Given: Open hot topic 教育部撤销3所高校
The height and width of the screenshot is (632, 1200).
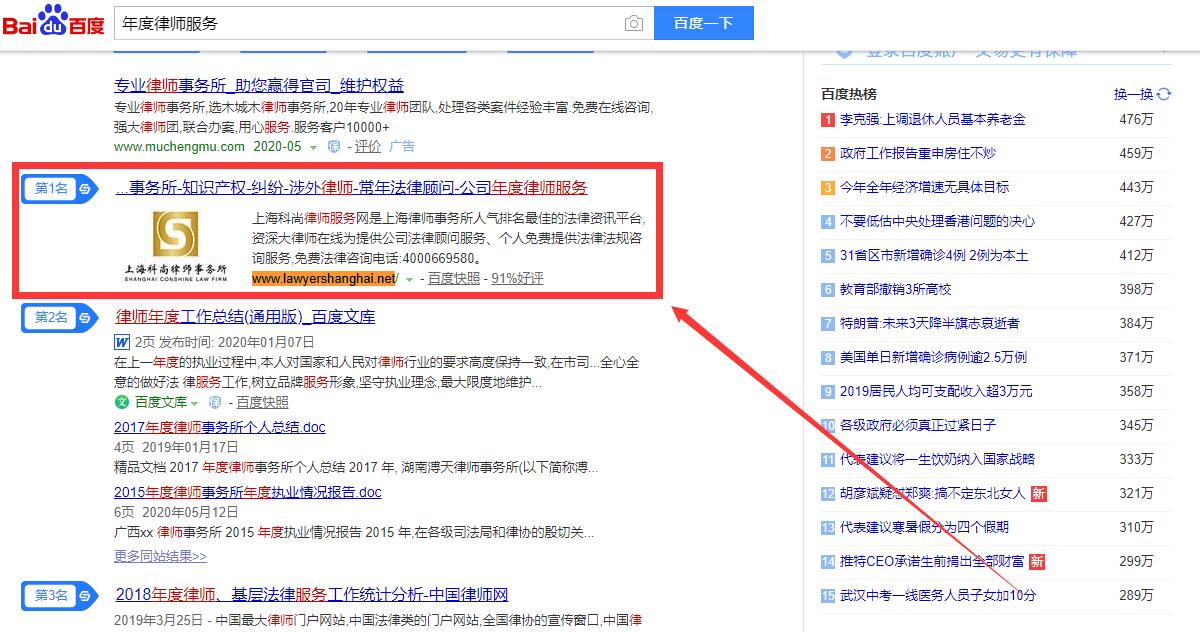Looking at the screenshot, I should tap(896, 289).
